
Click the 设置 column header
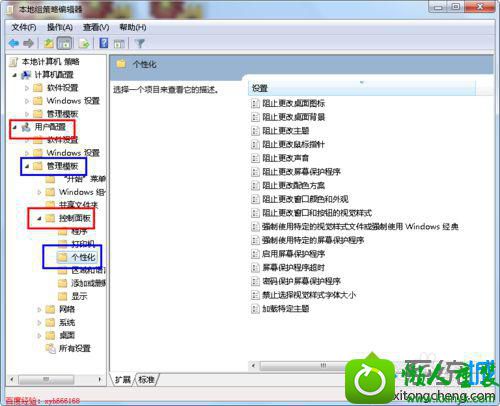[362, 88]
